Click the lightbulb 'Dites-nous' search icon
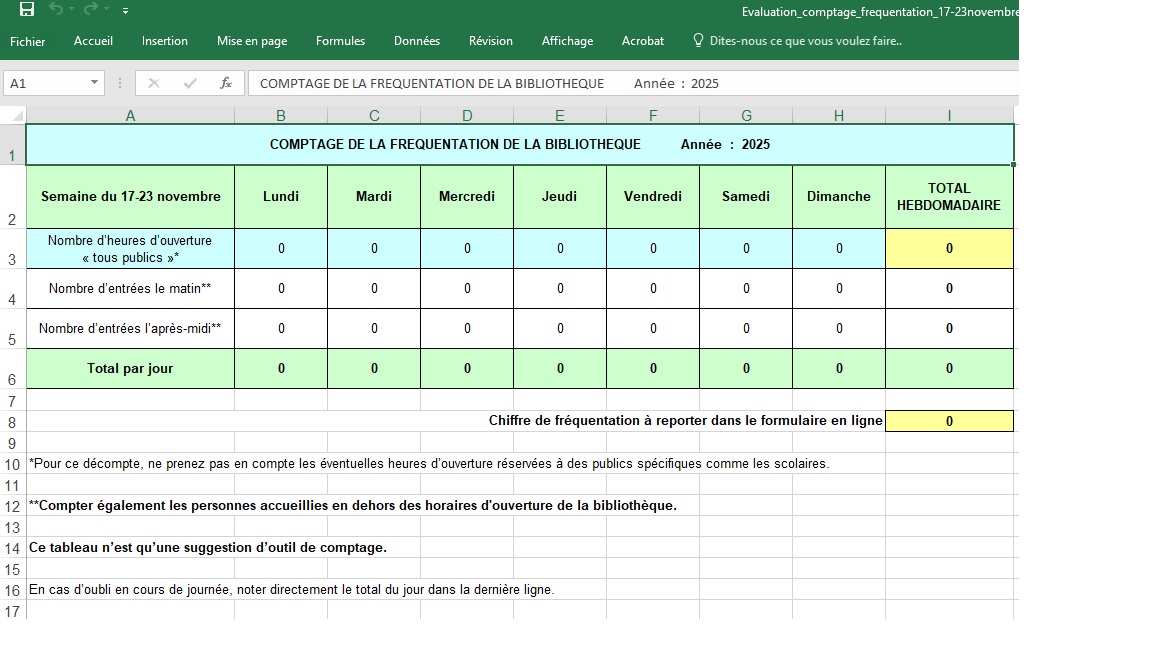Image resolution: width=1152 pixels, height=648 pixels. [699, 41]
